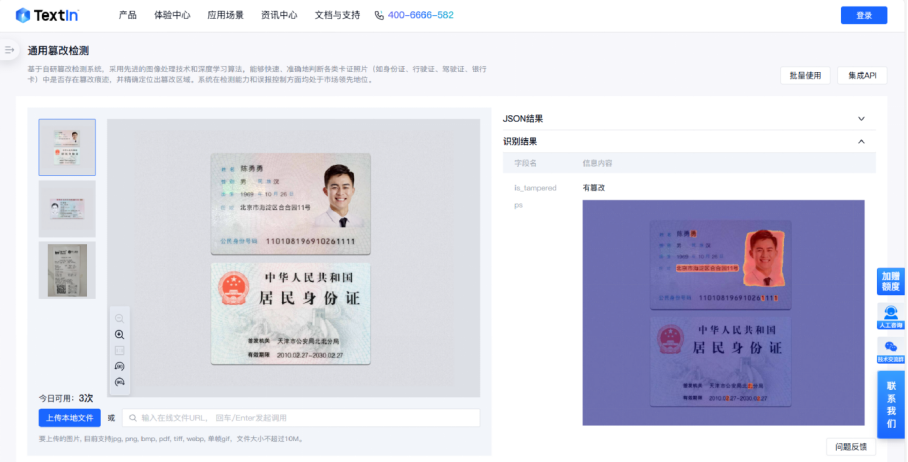908x462 pixels.
Task: Open the sidebar menu toggle icon
Action: tap(9, 50)
